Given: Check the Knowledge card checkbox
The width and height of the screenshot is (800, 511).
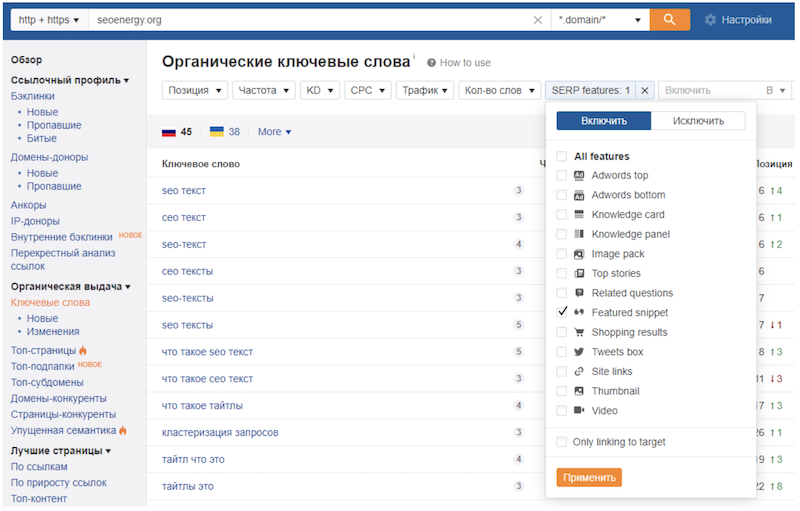Looking at the screenshot, I should point(562,214).
